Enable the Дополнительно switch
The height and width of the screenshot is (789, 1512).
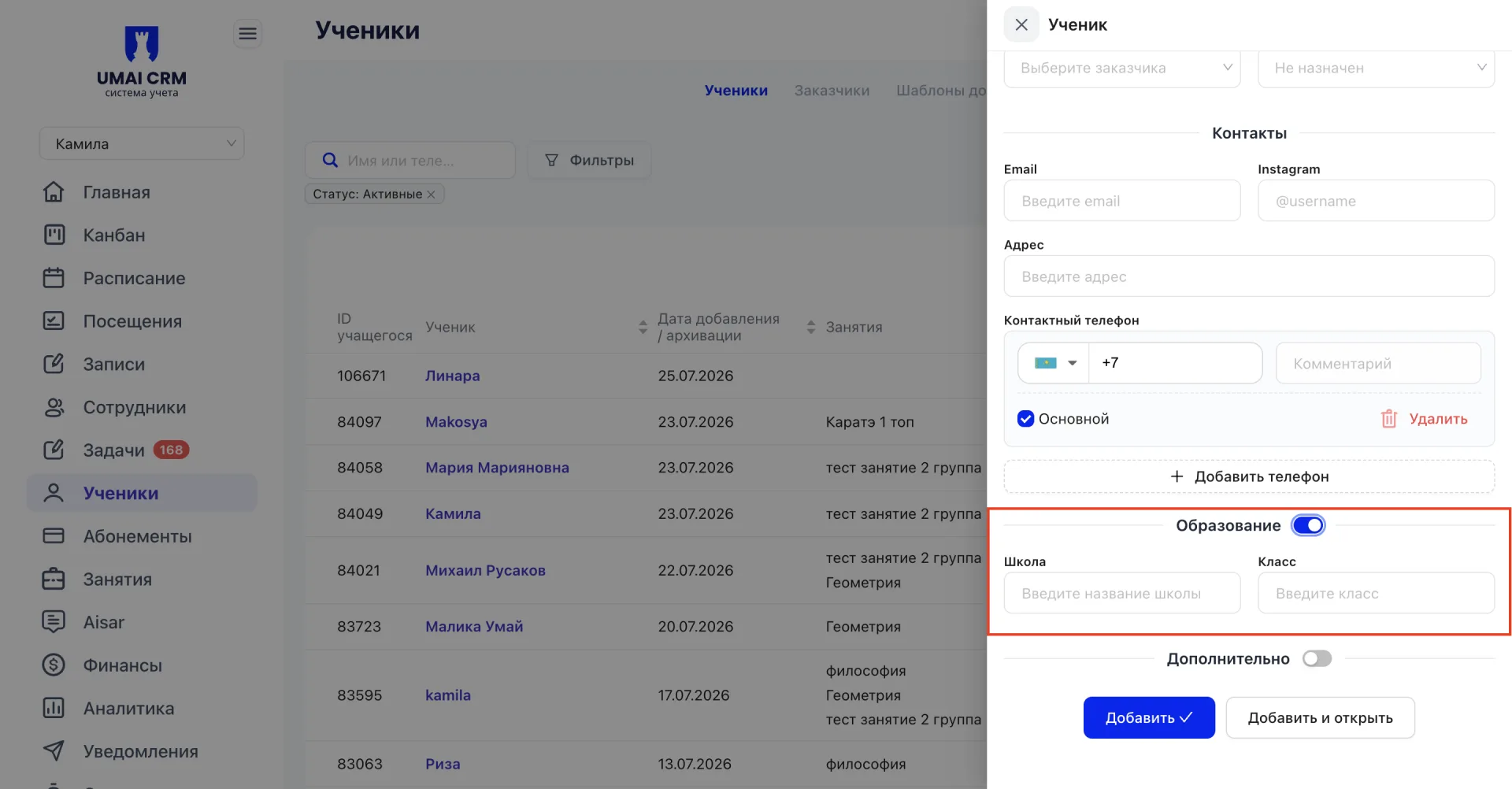click(1317, 658)
